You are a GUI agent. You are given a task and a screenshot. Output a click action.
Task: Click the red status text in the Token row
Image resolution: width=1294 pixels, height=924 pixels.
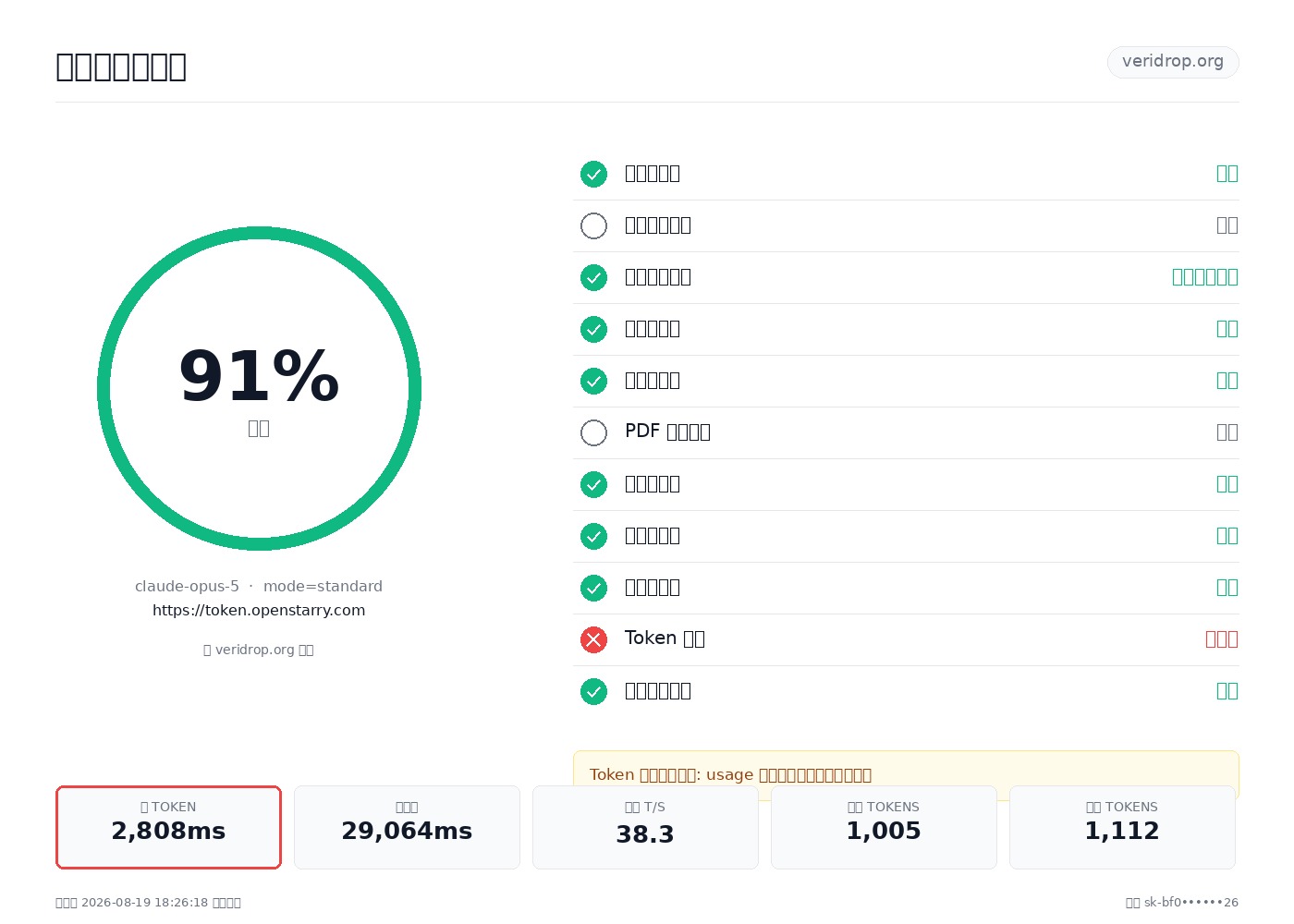[x=1221, y=639]
